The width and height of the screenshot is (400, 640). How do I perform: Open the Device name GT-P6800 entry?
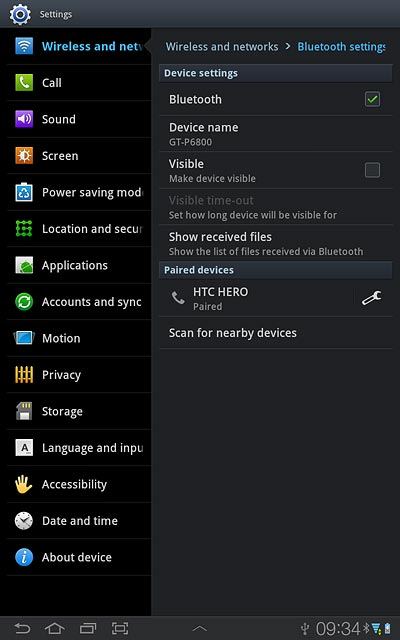tap(276, 134)
